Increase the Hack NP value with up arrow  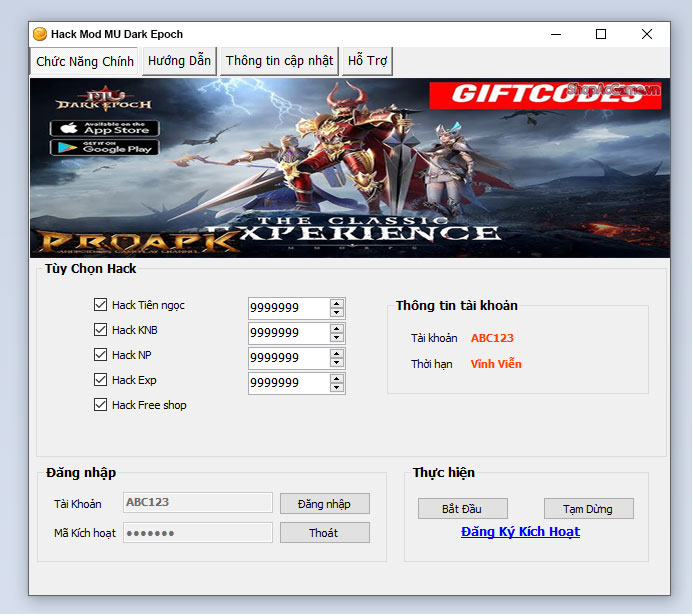tap(337, 354)
